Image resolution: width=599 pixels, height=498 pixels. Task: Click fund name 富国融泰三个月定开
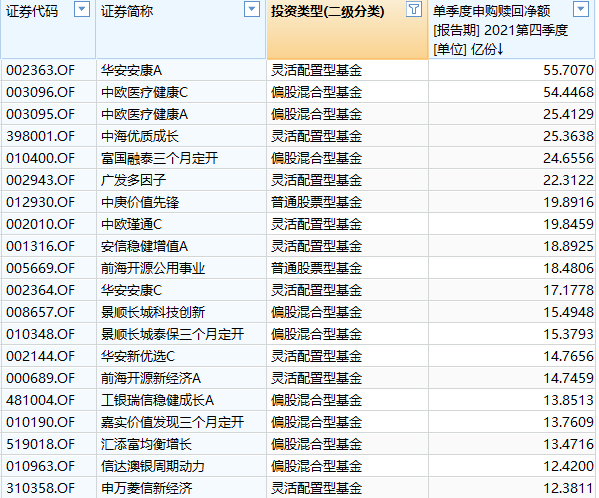pyautogui.click(x=159, y=158)
